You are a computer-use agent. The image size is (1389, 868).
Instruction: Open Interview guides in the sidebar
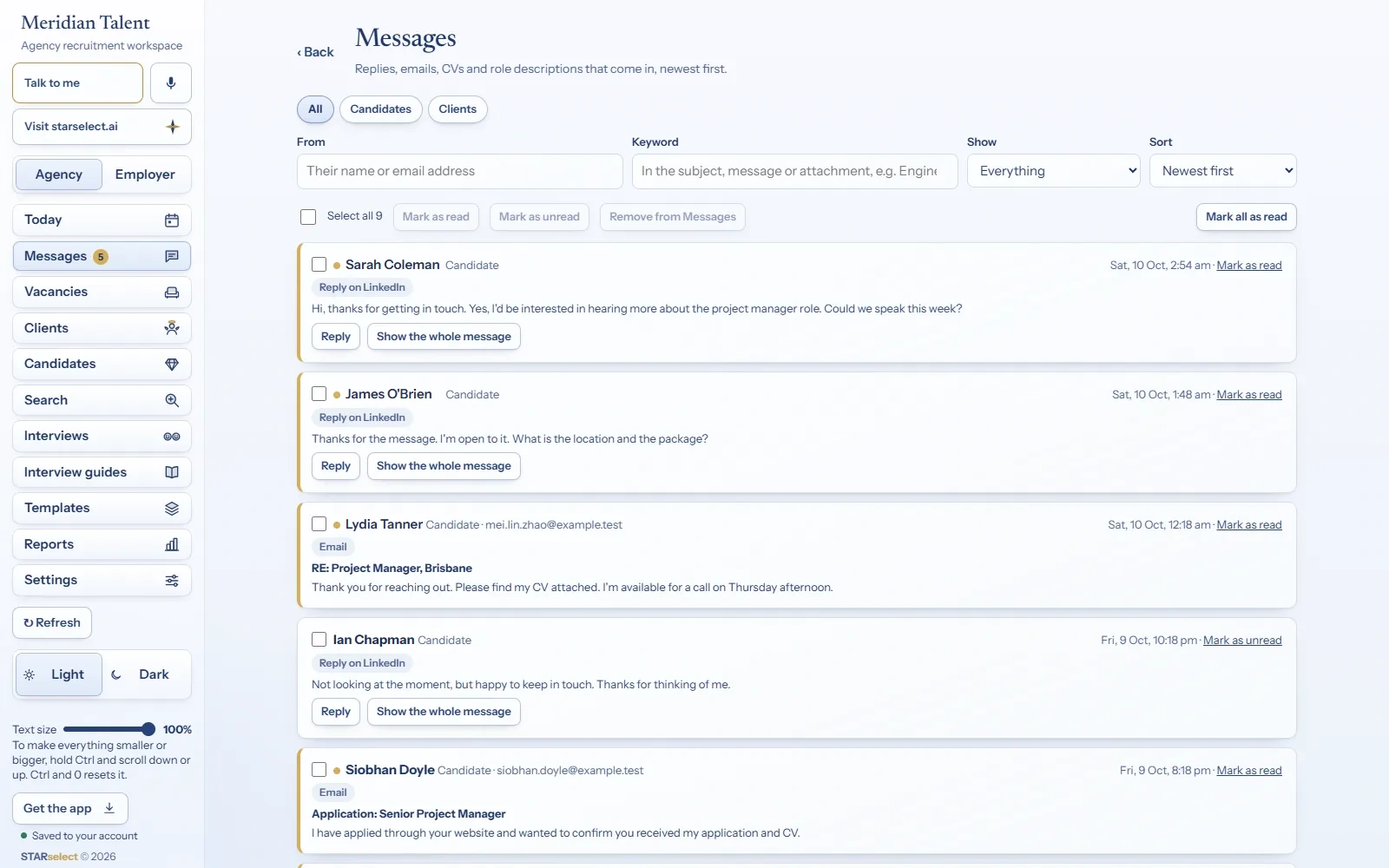(x=102, y=472)
